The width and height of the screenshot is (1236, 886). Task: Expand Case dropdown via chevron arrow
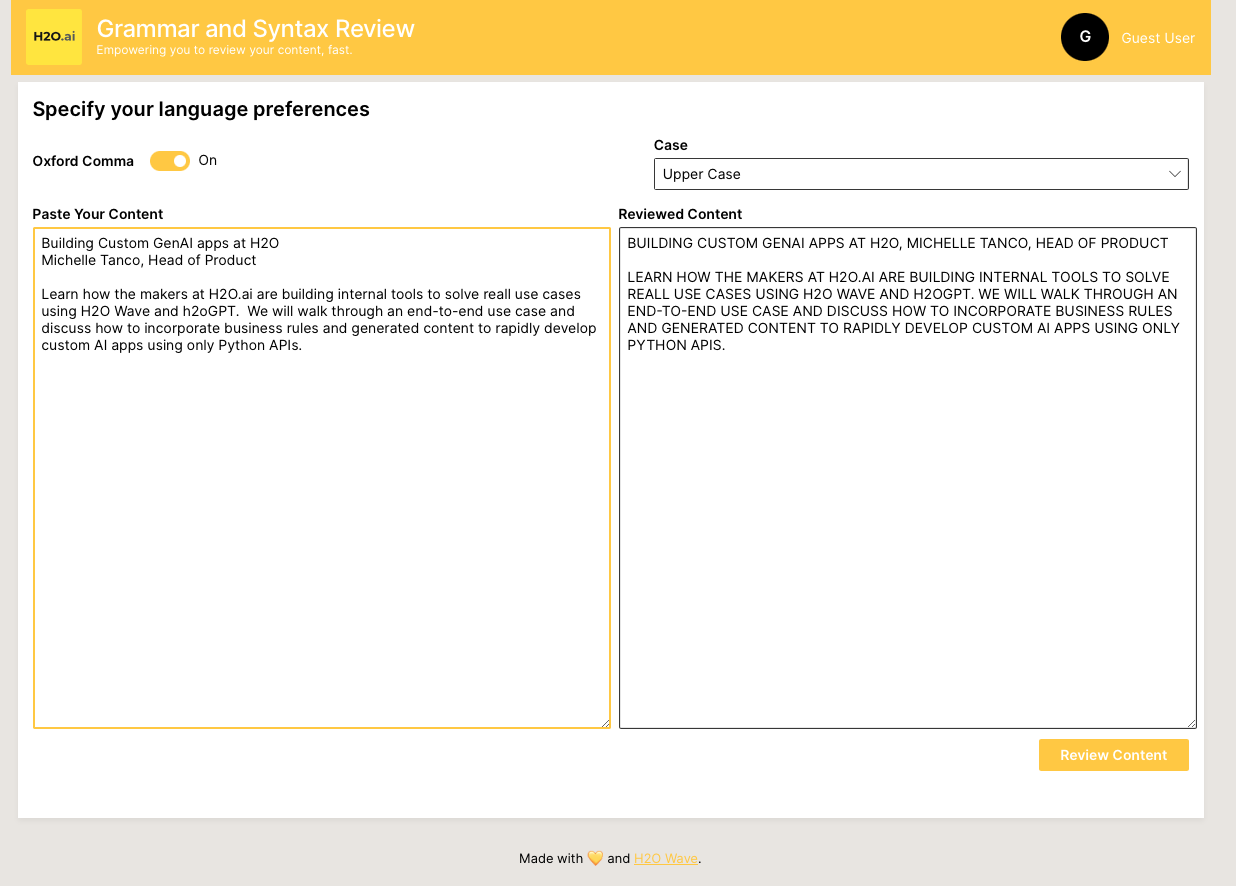click(1175, 174)
